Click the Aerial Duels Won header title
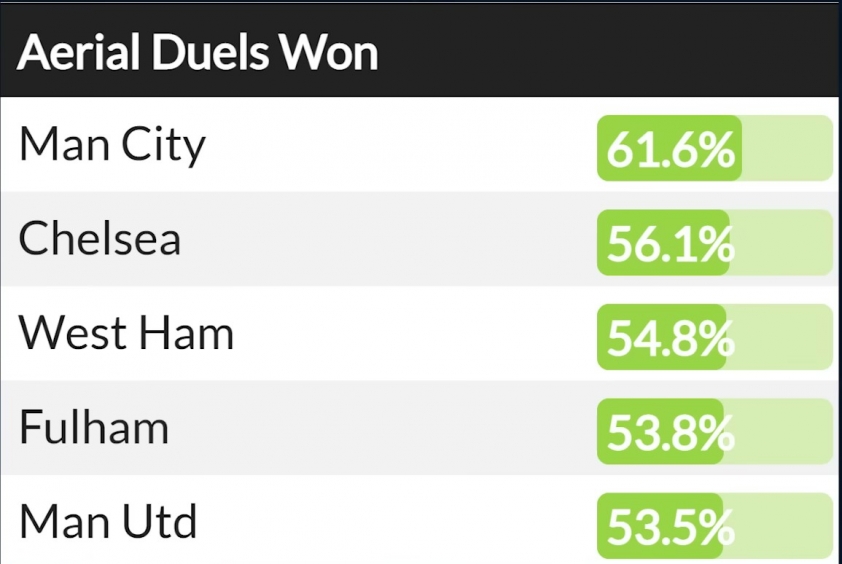The height and width of the screenshot is (564, 842). [198, 52]
